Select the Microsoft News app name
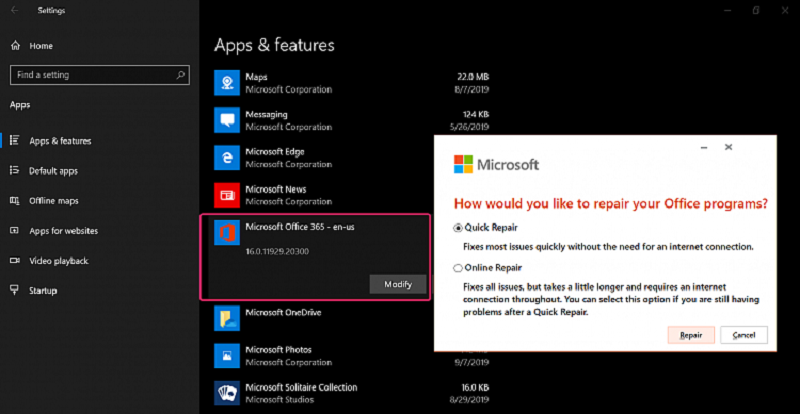This screenshot has width=800, height=414. pos(276,189)
